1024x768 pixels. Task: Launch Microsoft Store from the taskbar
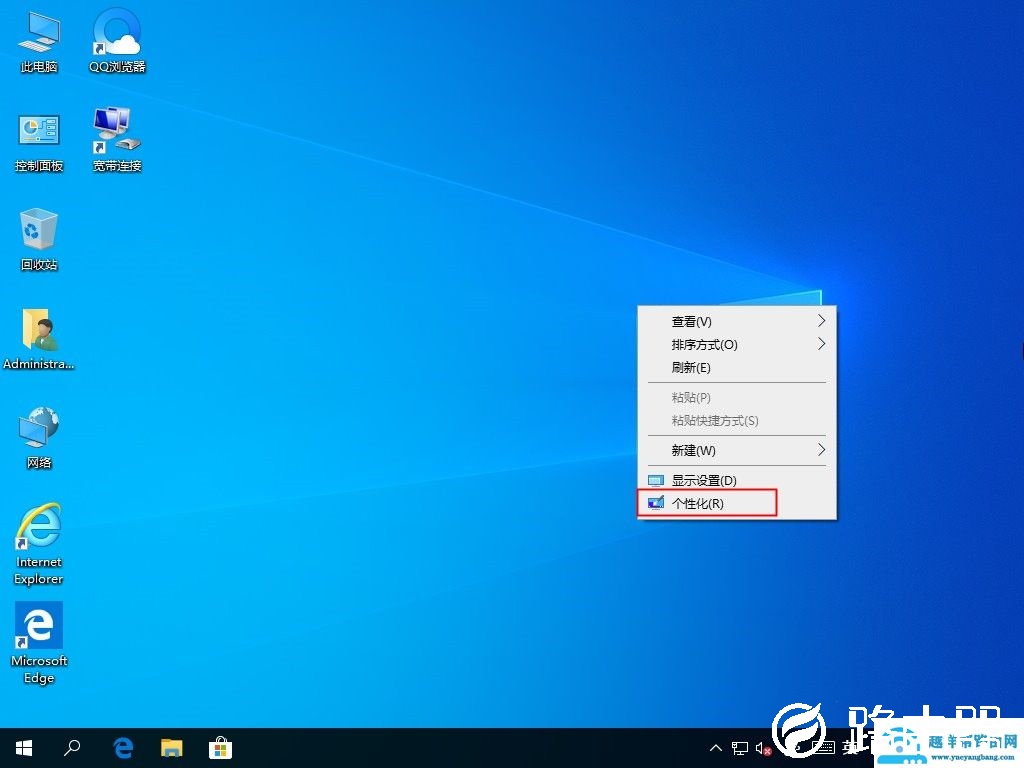pyautogui.click(x=219, y=747)
